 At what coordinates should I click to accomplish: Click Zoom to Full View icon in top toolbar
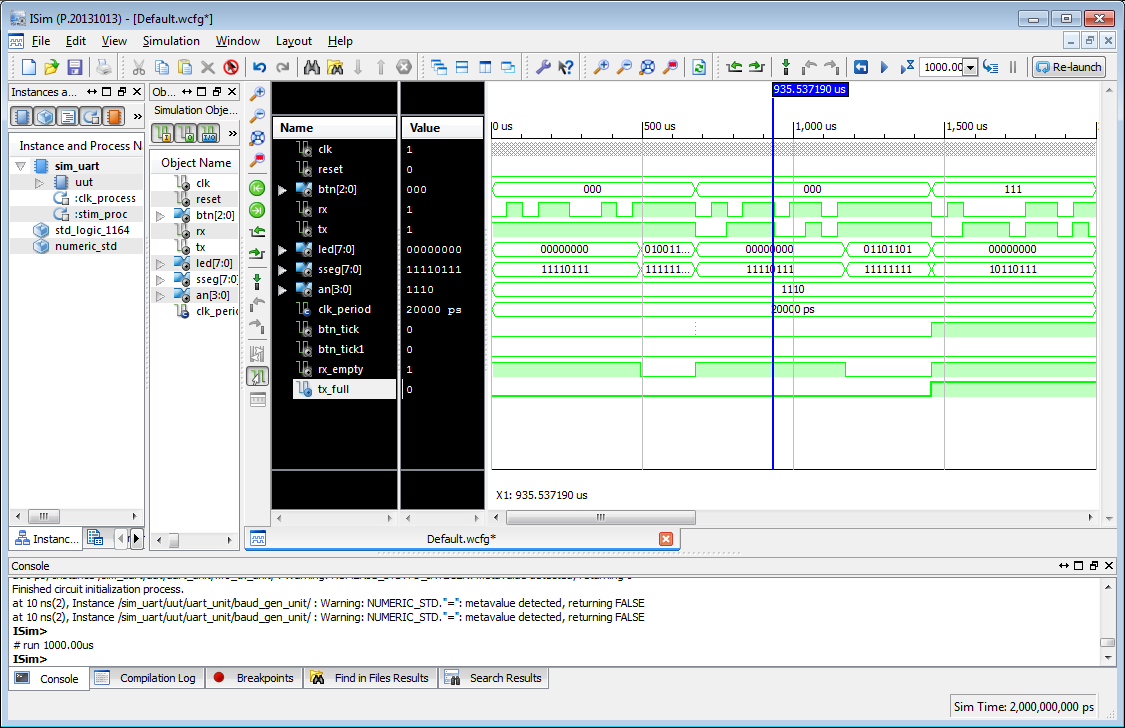coord(647,67)
